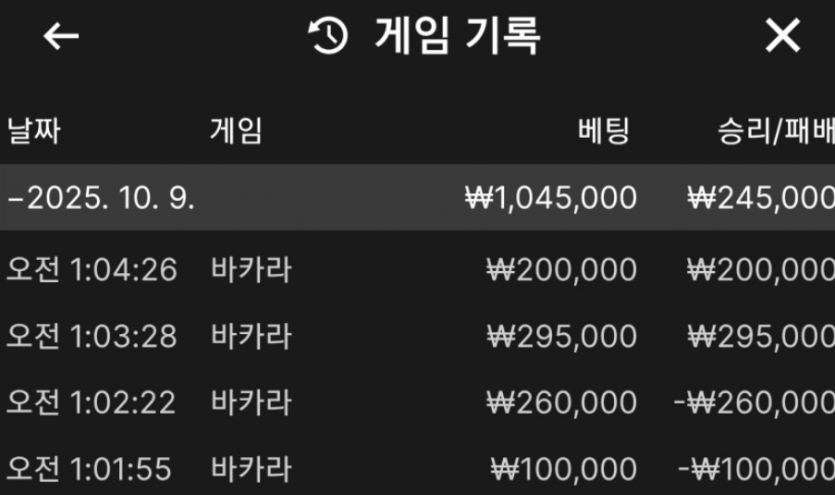Click the 게임 column header
Screen dimensions: 835x495
[x=237, y=130]
